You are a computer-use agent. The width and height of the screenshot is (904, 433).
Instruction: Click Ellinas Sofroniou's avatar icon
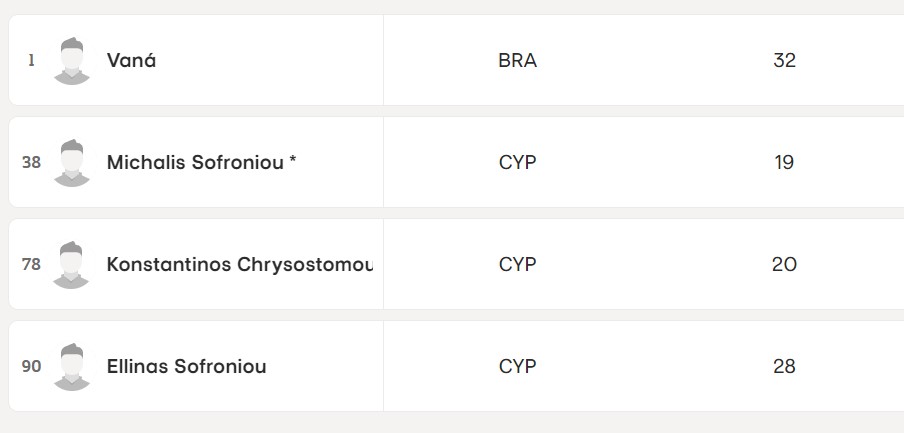[71, 367]
